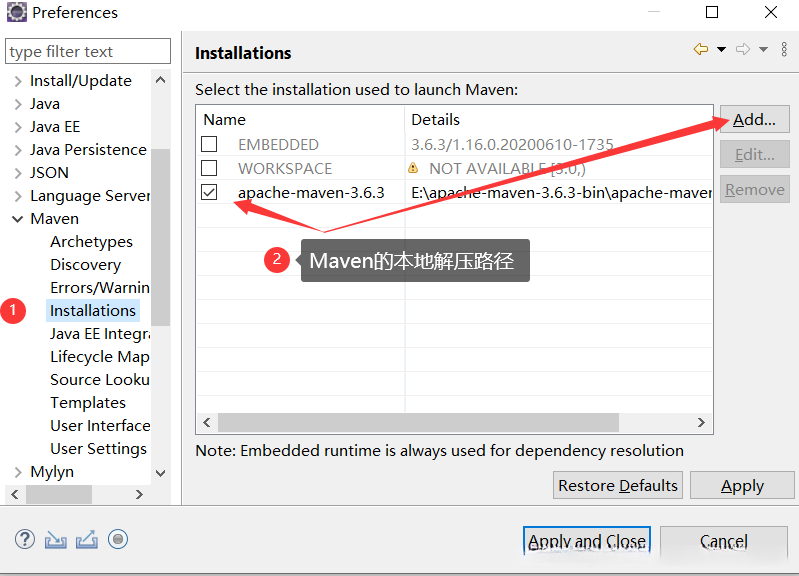Image resolution: width=799 pixels, height=576 pixels.
Task: Open Source Lookup page
Action: coord(100,379)
